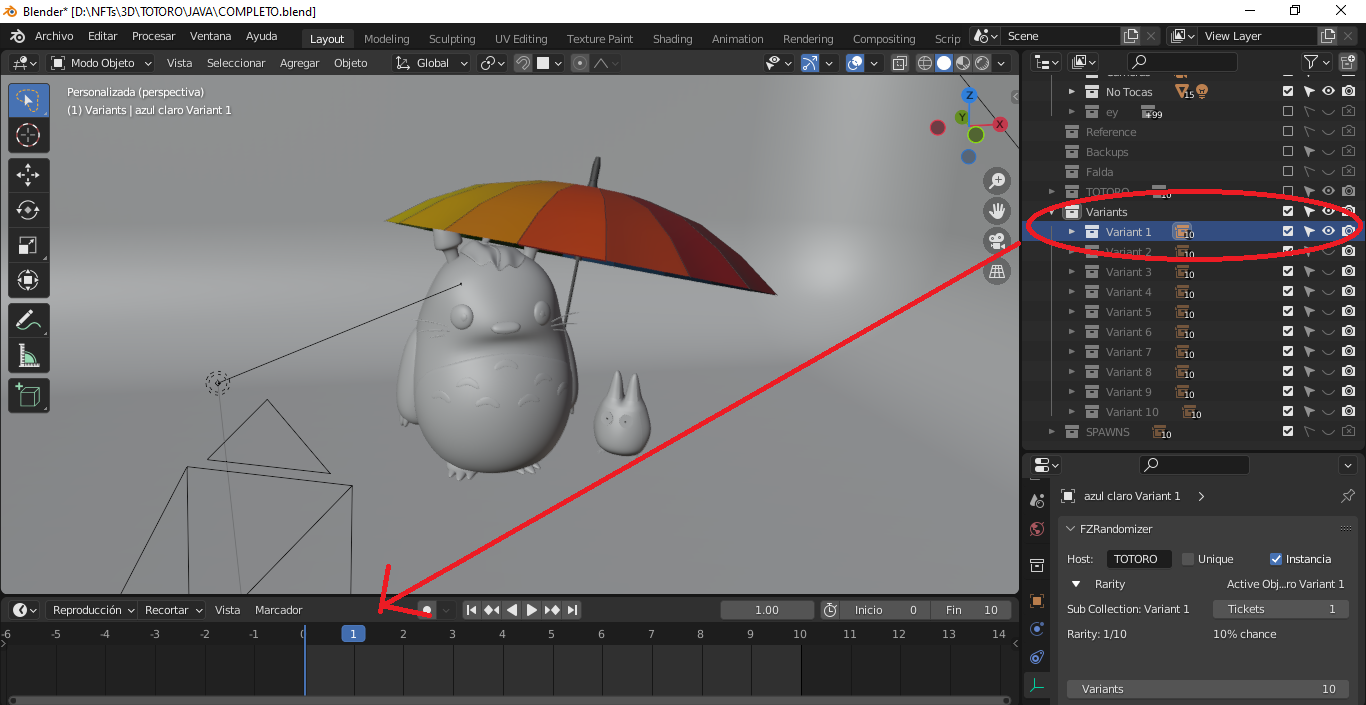Switch to rendered viewport shading
Image resolution: width=1366 pixels, height=705 pixels.
[x=982, y=63]
